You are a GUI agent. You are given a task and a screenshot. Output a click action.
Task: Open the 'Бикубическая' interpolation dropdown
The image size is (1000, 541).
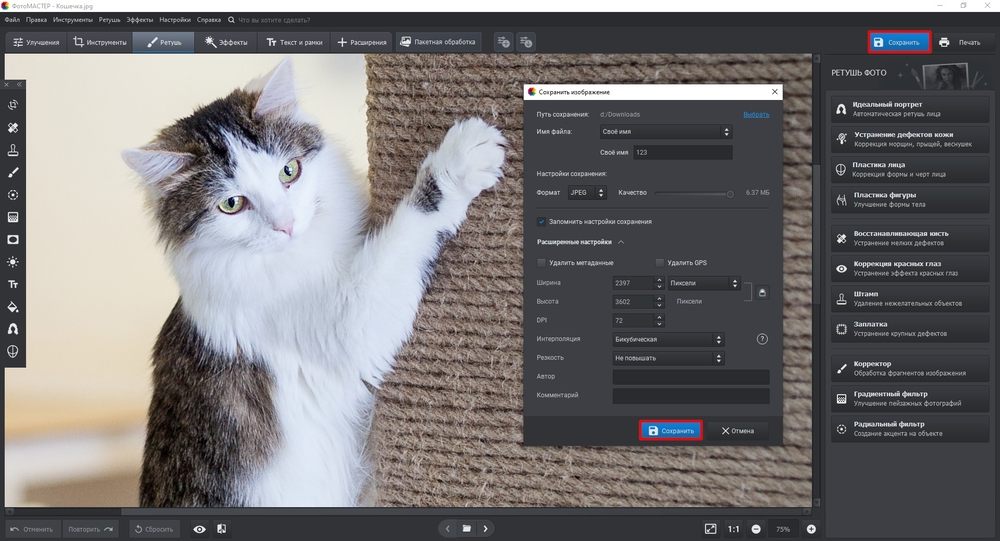click(x=668, y=339)
